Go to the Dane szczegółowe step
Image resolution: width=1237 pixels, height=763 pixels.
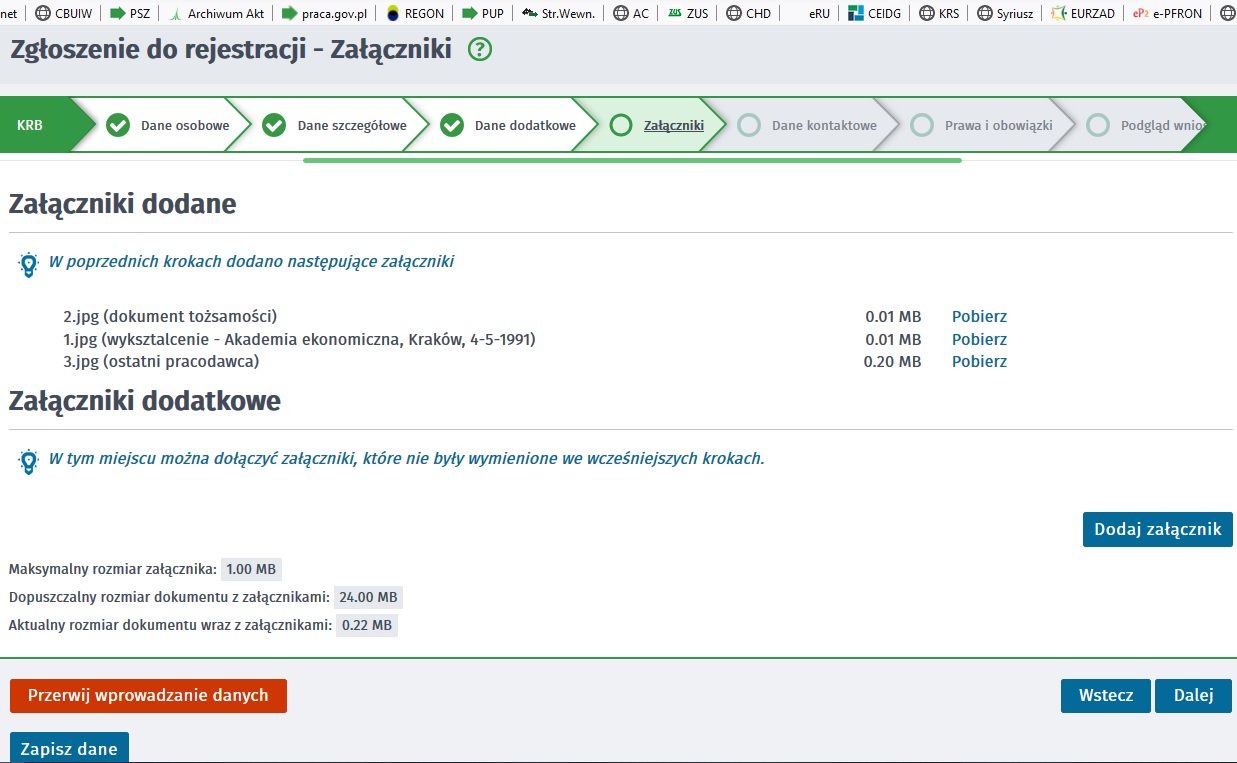(334, 125)
